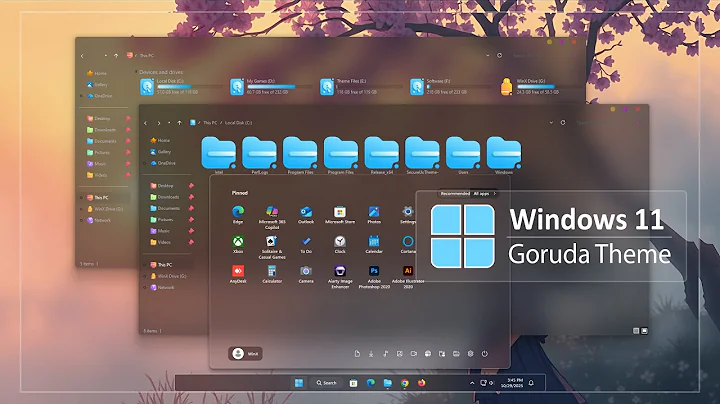Open Software (F:) drive
The width and height of the screenshot is (720, 404).
[x=450, y=86]
